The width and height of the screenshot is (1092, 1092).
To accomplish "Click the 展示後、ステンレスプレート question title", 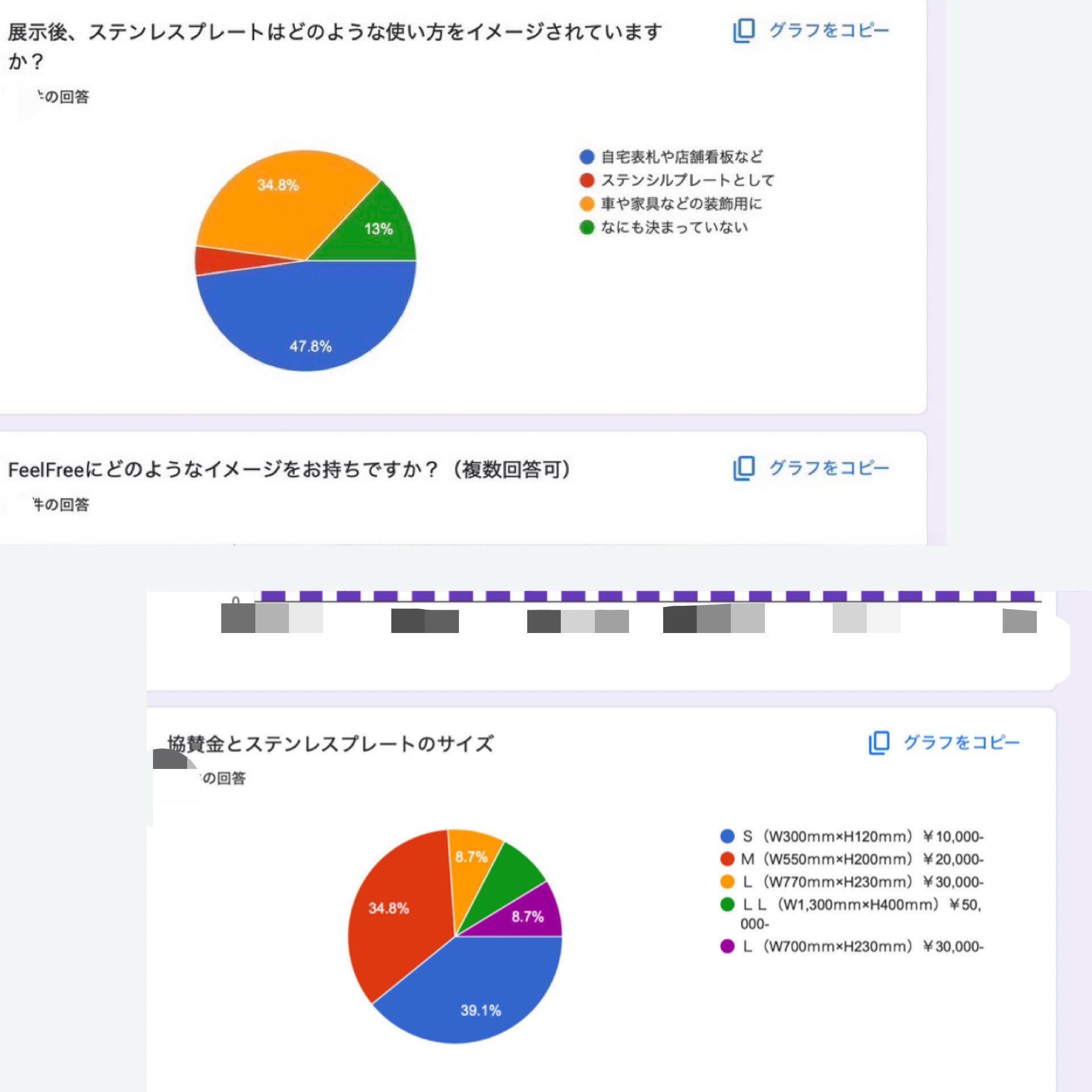I will pos(334,46).
